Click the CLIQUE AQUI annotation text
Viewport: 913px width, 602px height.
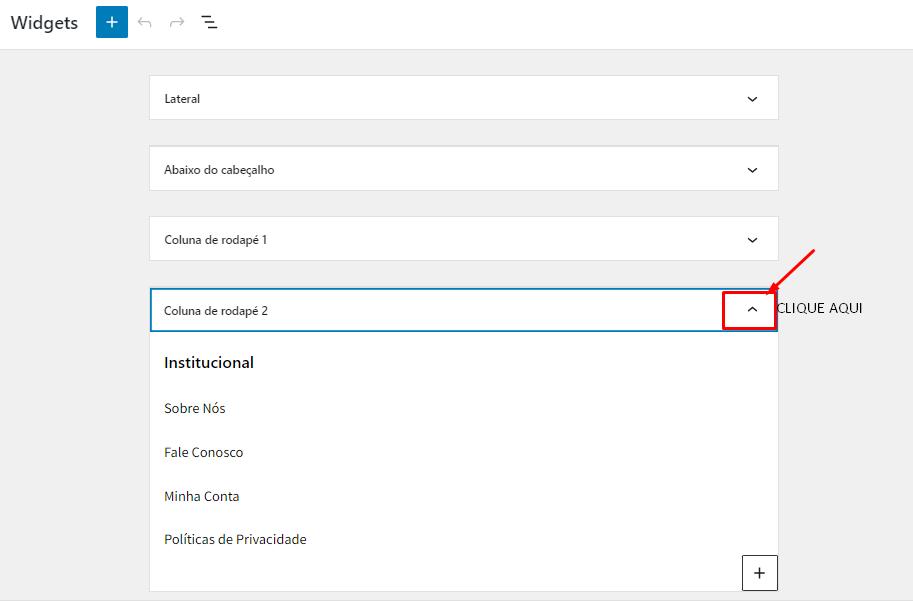click(x=820, y=308)
